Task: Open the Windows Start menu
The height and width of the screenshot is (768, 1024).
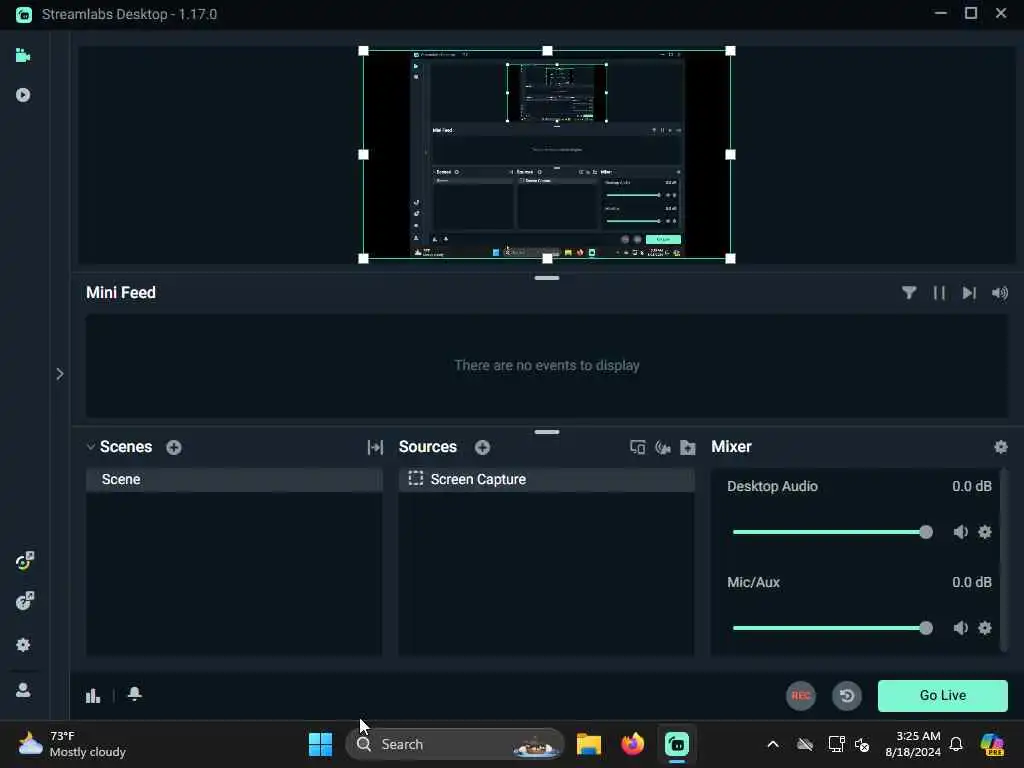Action: pos(321,744)
